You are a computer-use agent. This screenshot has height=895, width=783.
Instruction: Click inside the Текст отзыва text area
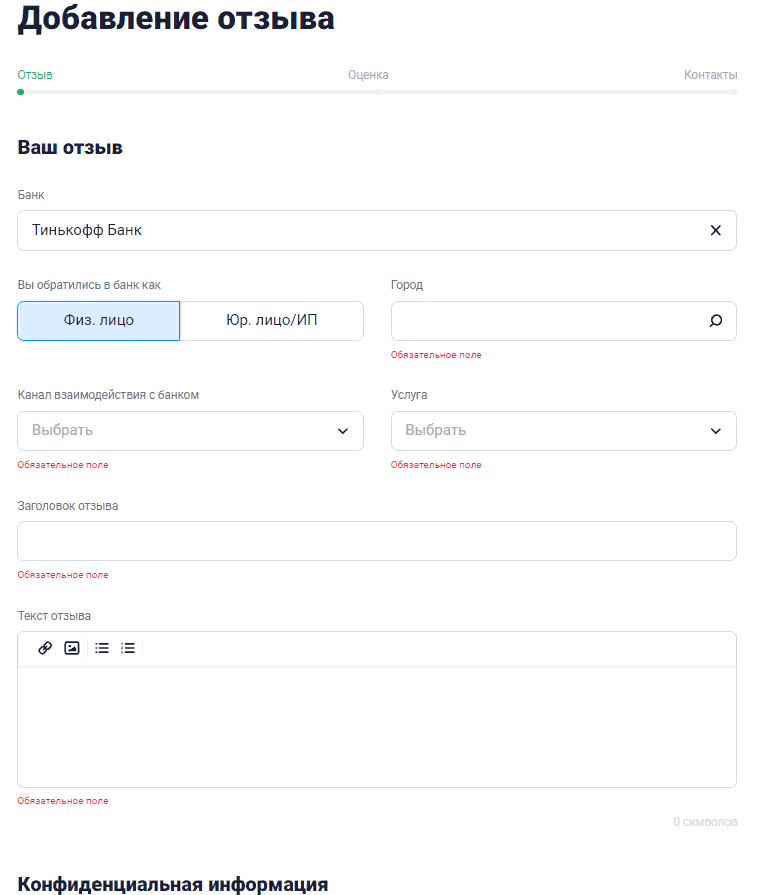click(x=377, y=726)
